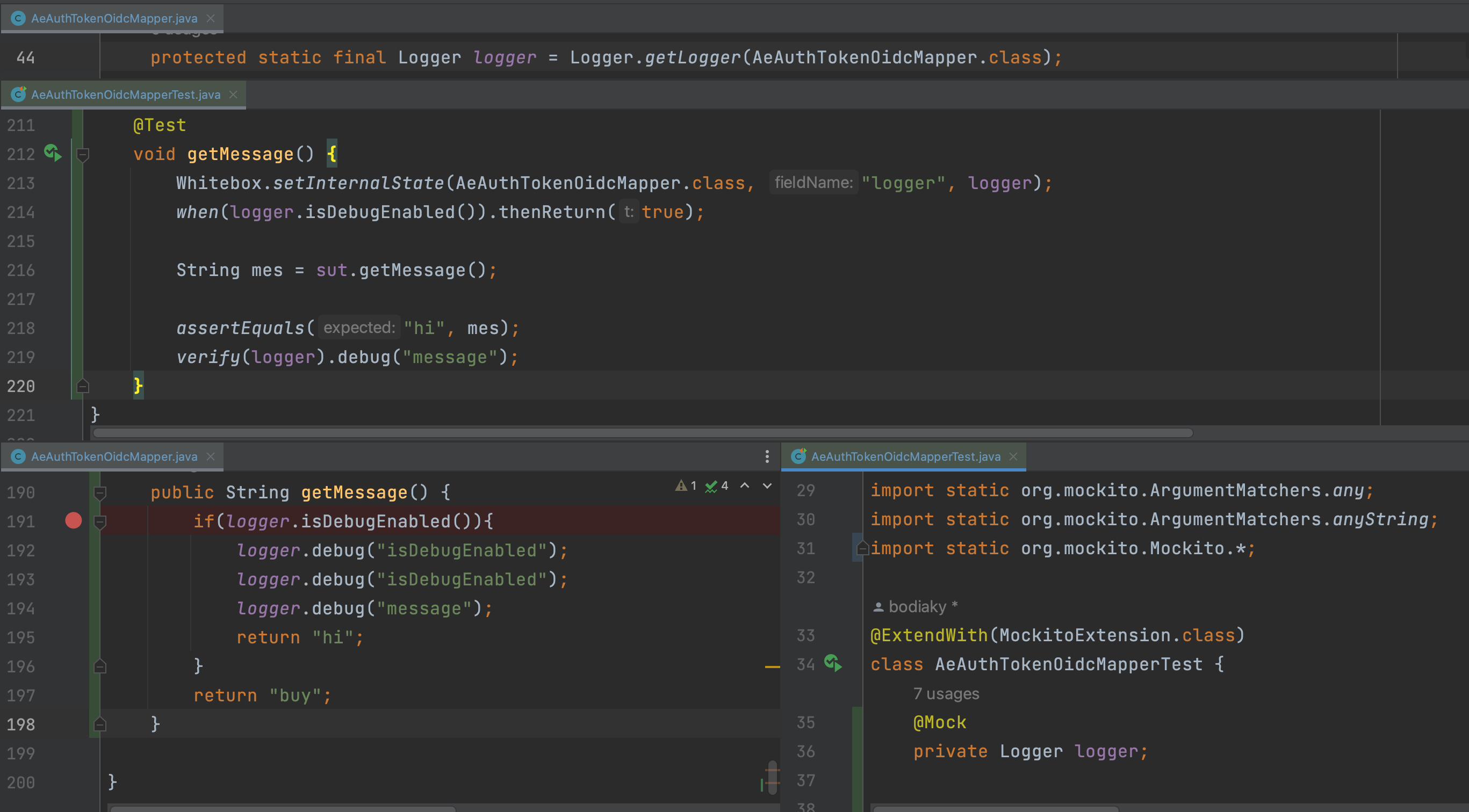Viewport: 1469px width, 812px height.
Task: Collapse the if block fold arrow at line 191
Action: pyautogui.click(x=100, y=520)
